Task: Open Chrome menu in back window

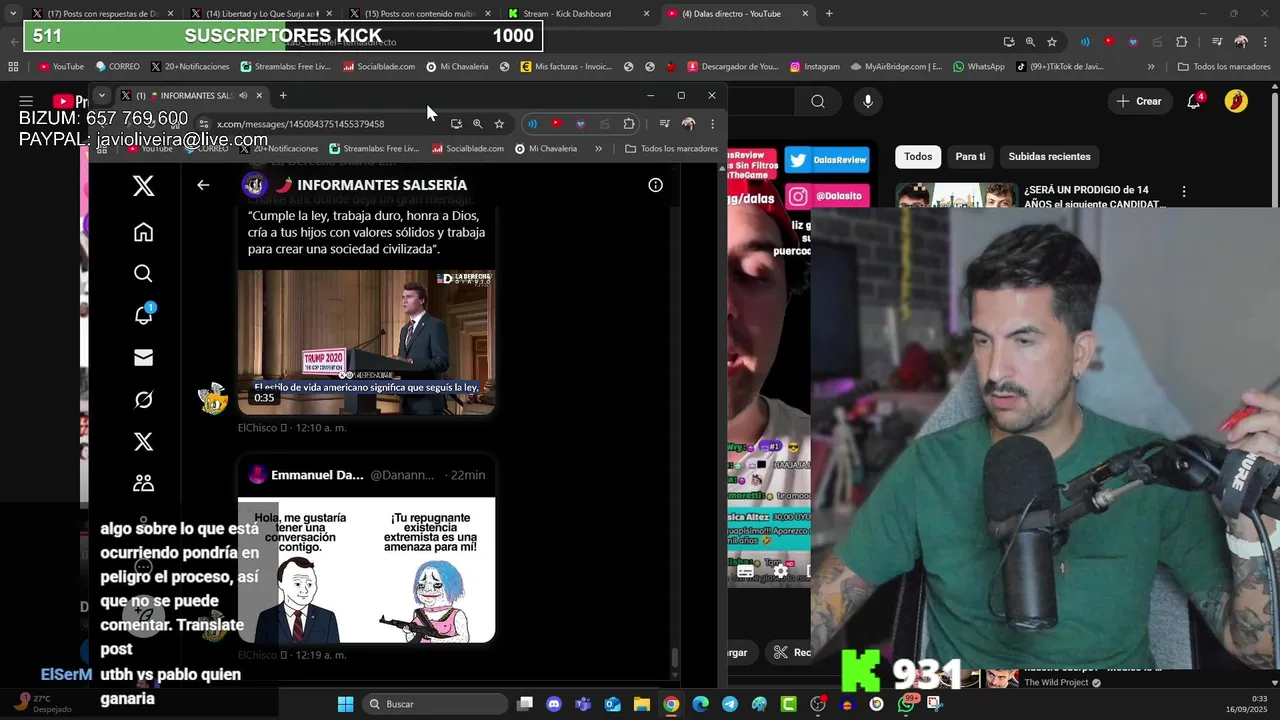Action: [1265, 42]
